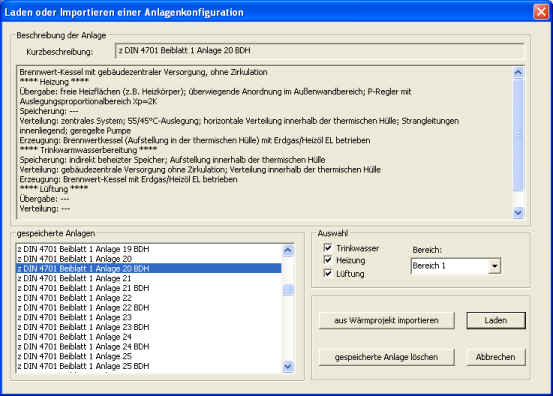Click the saved list scrollbar thumb
553x396 pixels.
point(288,290)
